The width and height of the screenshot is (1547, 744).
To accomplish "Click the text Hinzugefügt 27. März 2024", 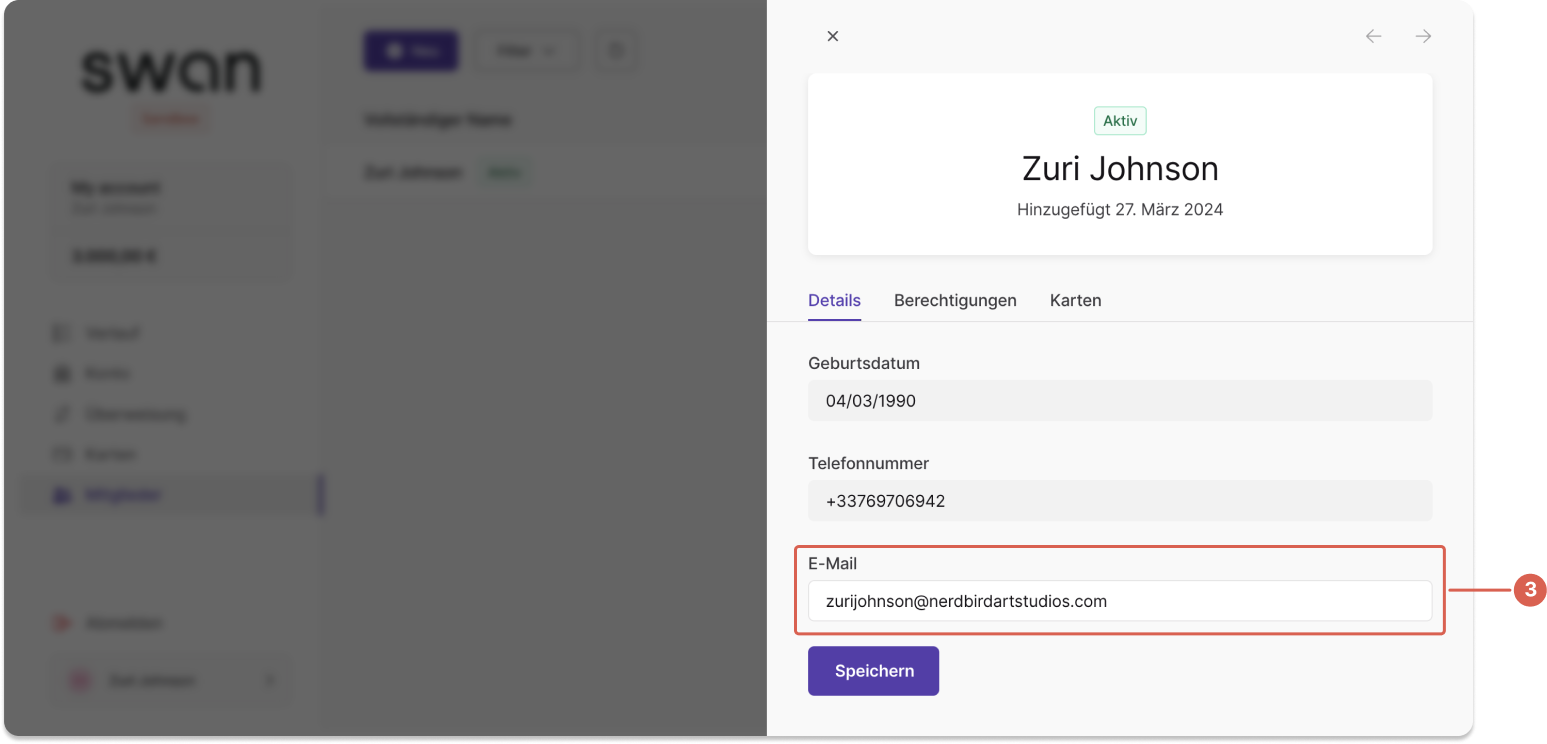I will [x=1120, y=210].
